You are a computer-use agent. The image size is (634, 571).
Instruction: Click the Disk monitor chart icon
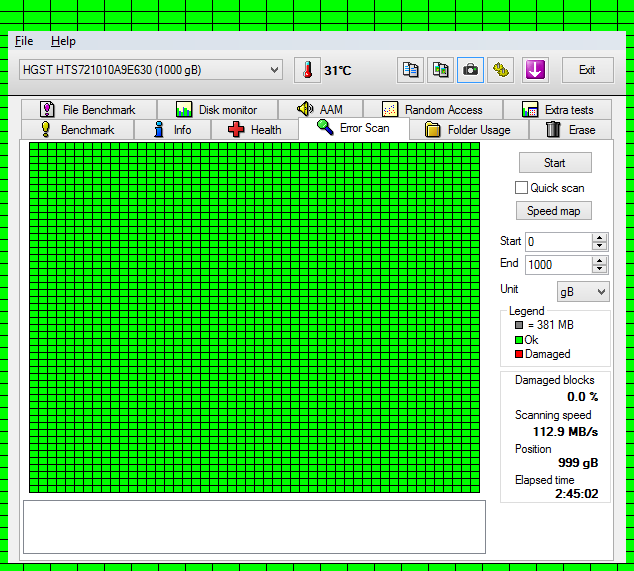pos(184,110)
